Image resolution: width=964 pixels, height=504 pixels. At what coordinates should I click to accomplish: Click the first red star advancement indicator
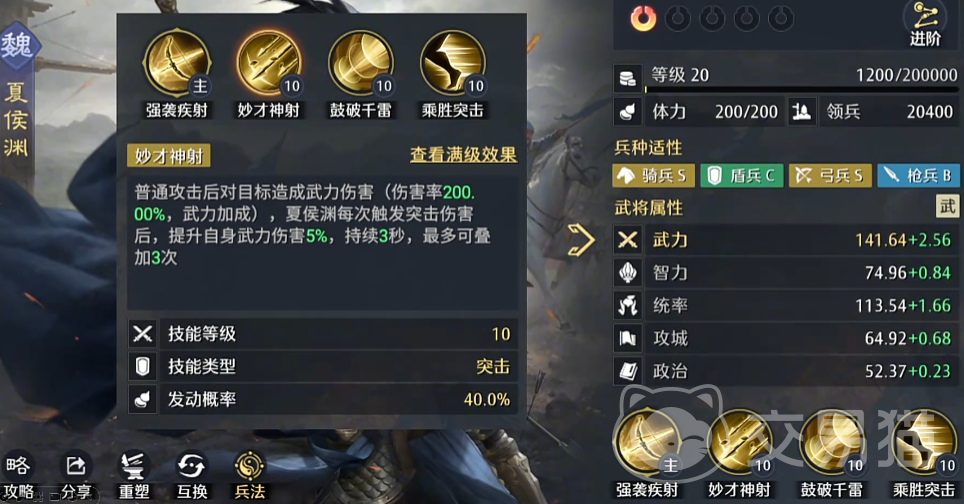(643, 18)
